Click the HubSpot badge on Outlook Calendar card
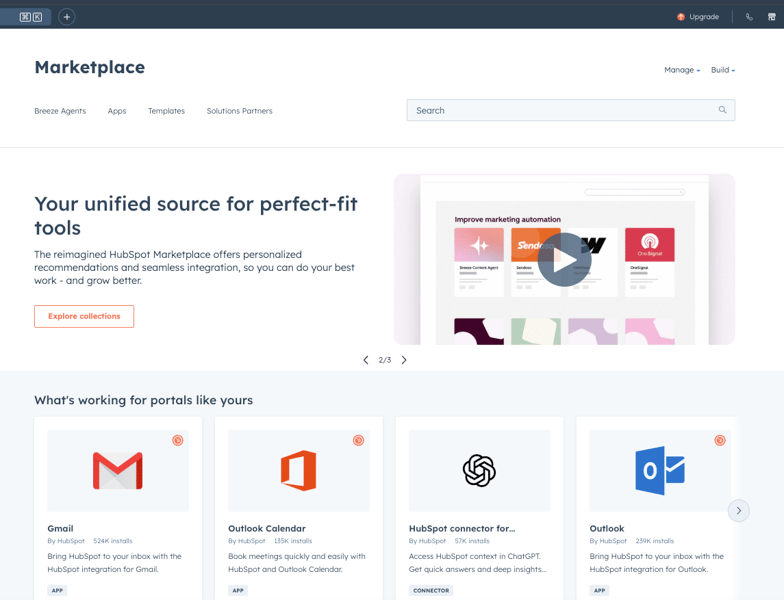 tap(358, 440)
